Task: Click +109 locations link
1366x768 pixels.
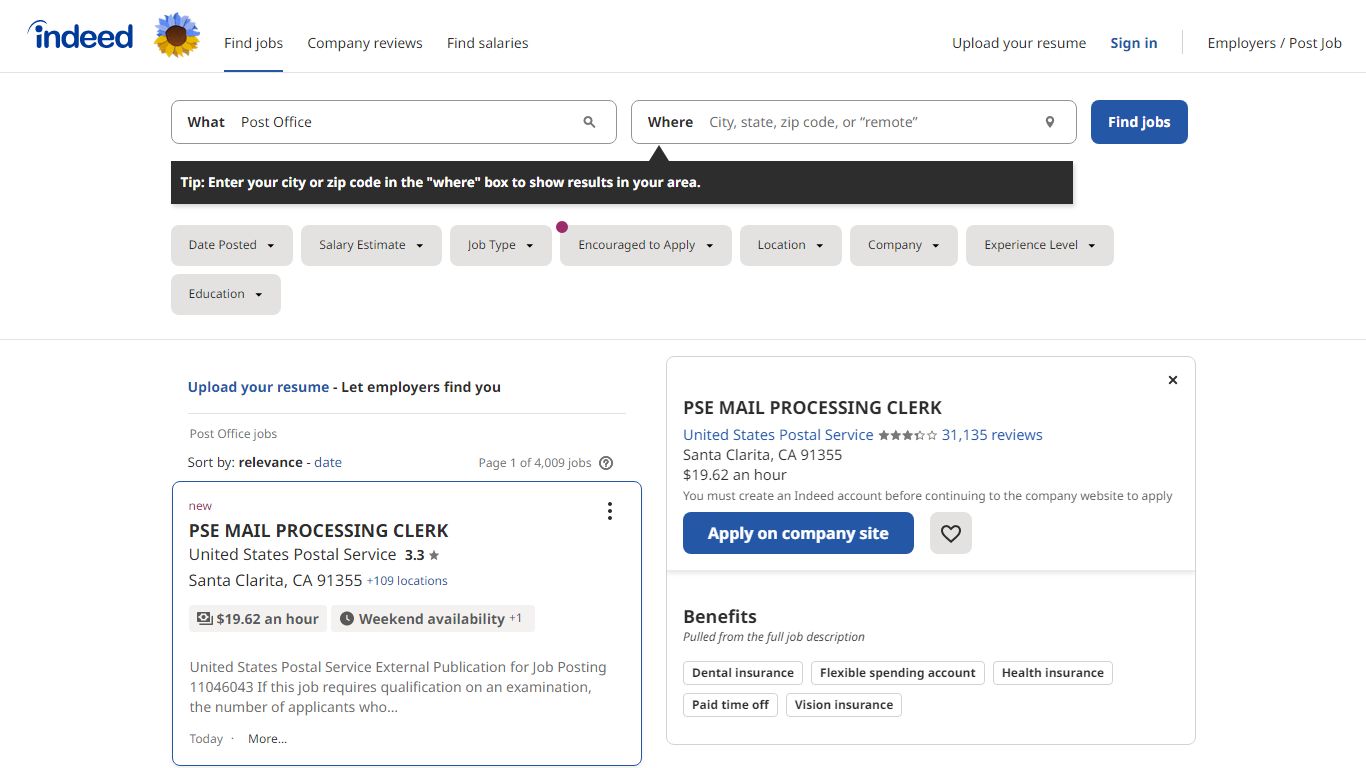Action: point(407,581)
